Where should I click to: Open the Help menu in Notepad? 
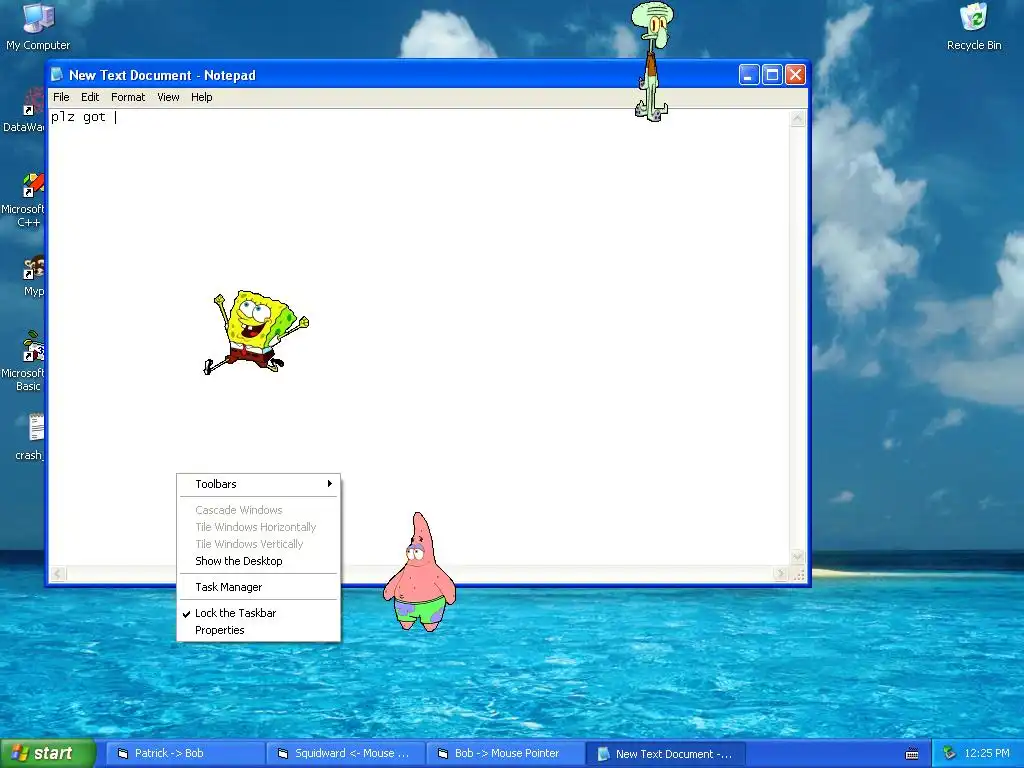click(201, 97)
